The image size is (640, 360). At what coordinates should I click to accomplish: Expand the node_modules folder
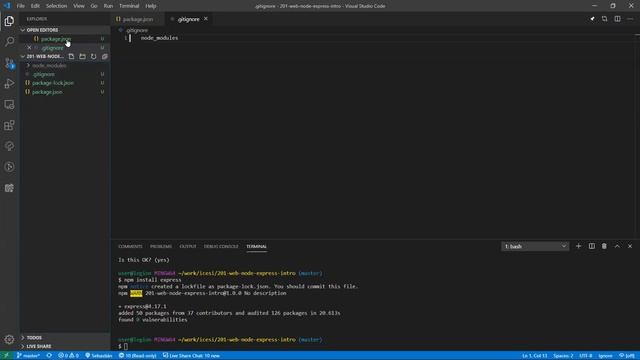click(64, 65)
